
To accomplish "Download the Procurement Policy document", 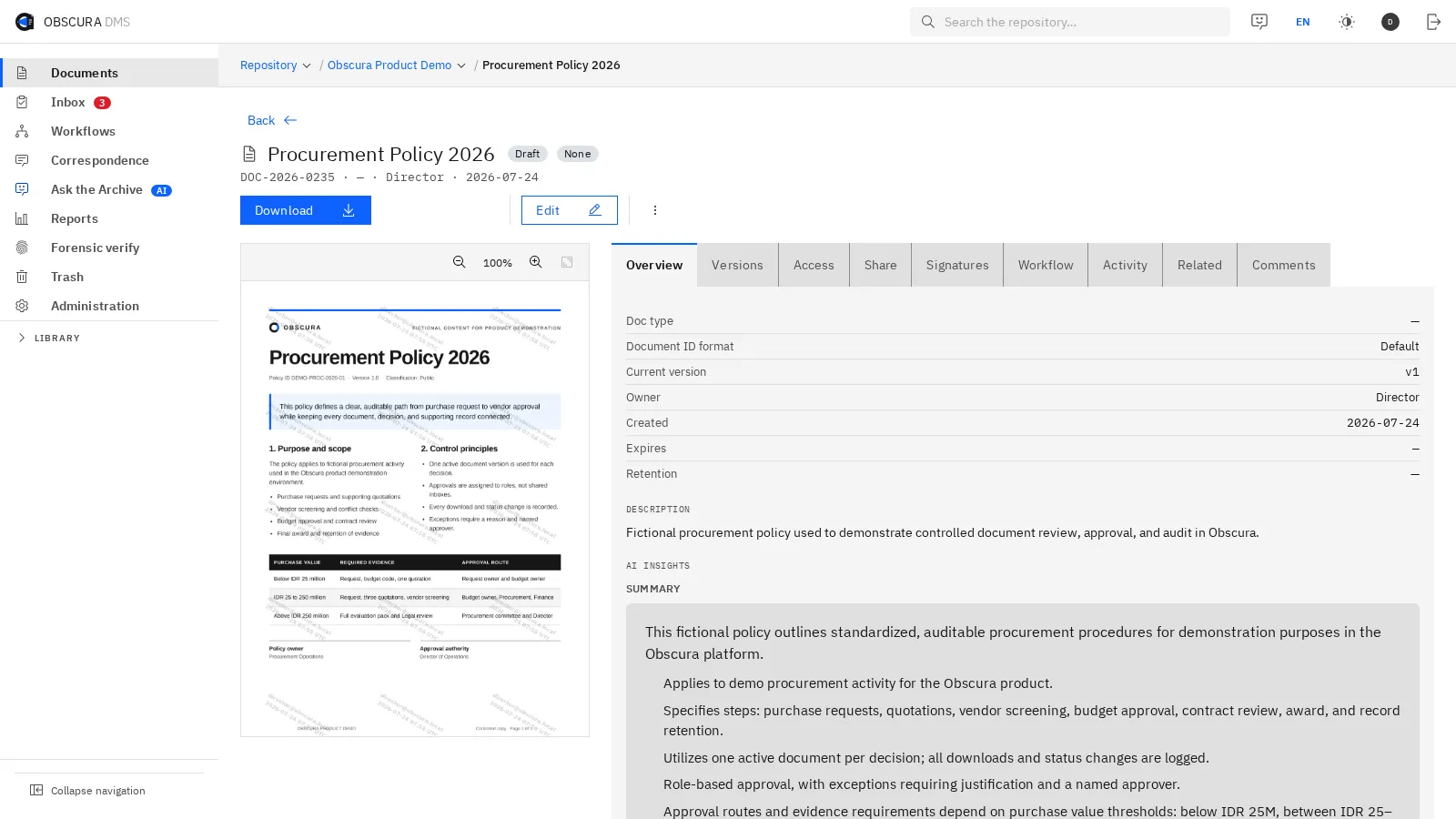I will [x=306, y=210].
